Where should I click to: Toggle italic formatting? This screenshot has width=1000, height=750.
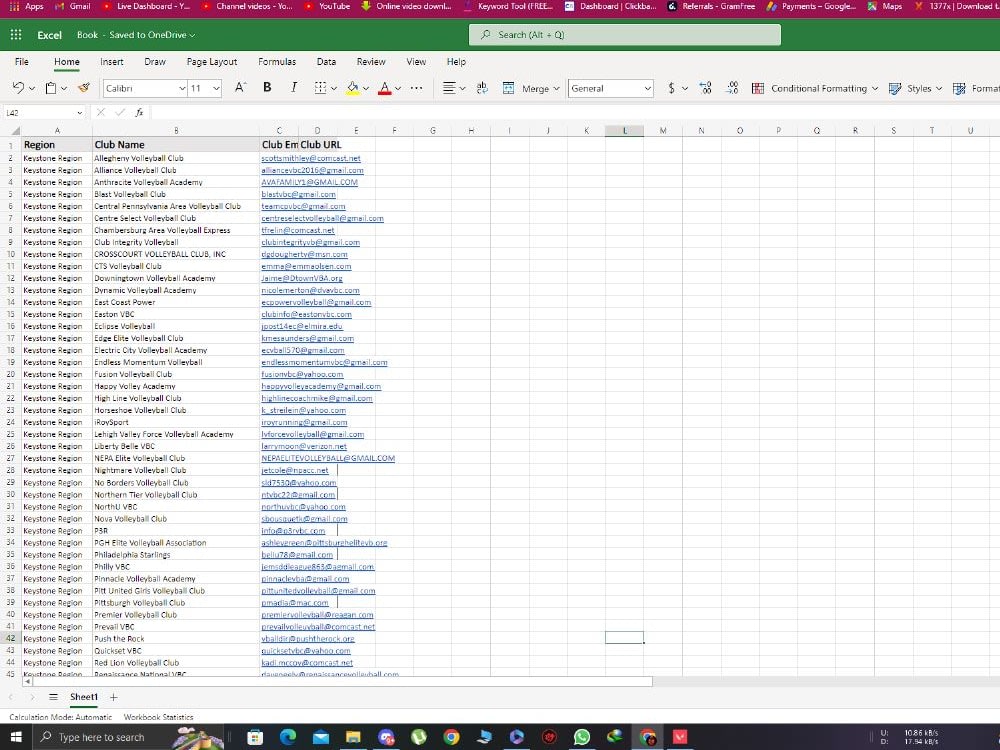point(293,87)
